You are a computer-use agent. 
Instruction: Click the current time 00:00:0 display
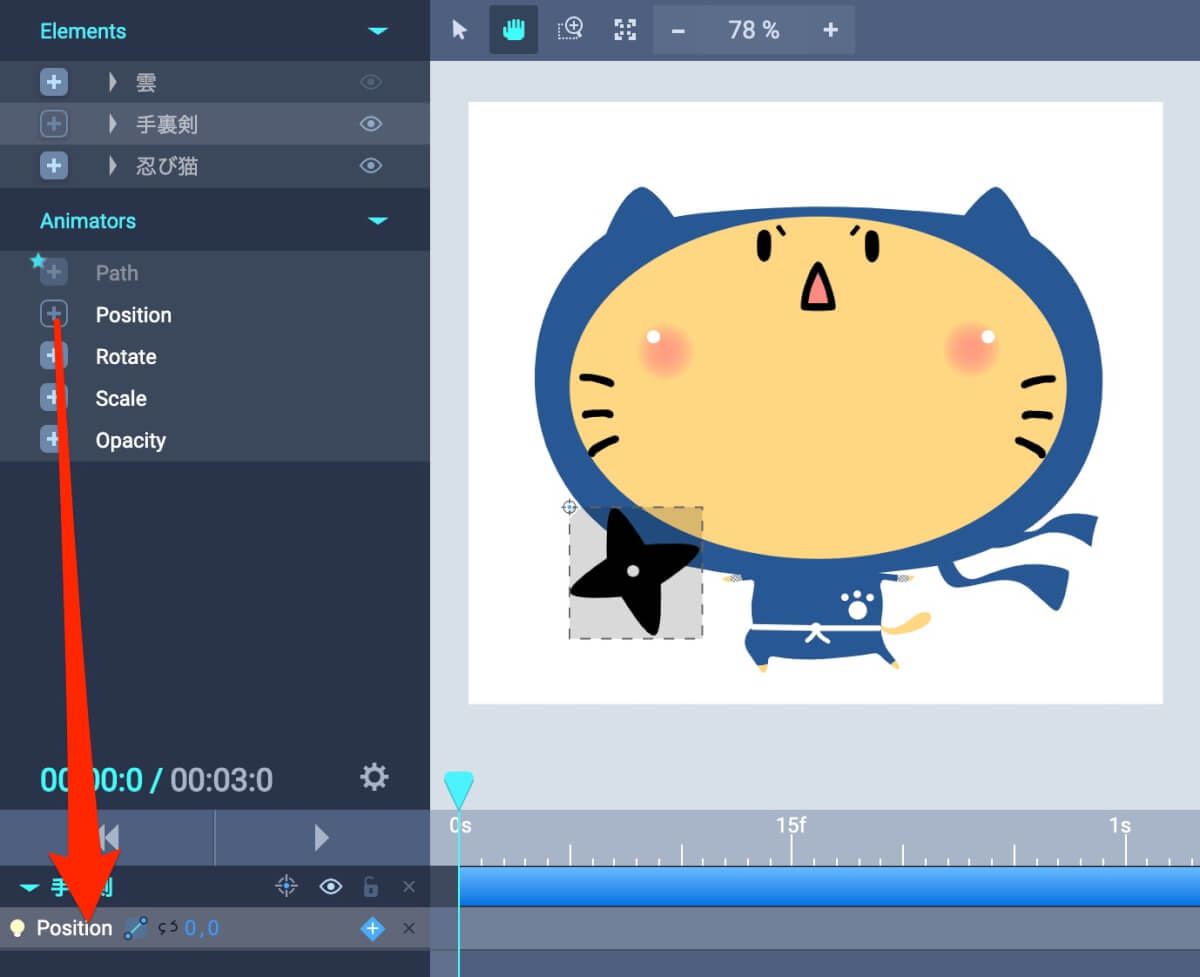[x=91, y=780]
